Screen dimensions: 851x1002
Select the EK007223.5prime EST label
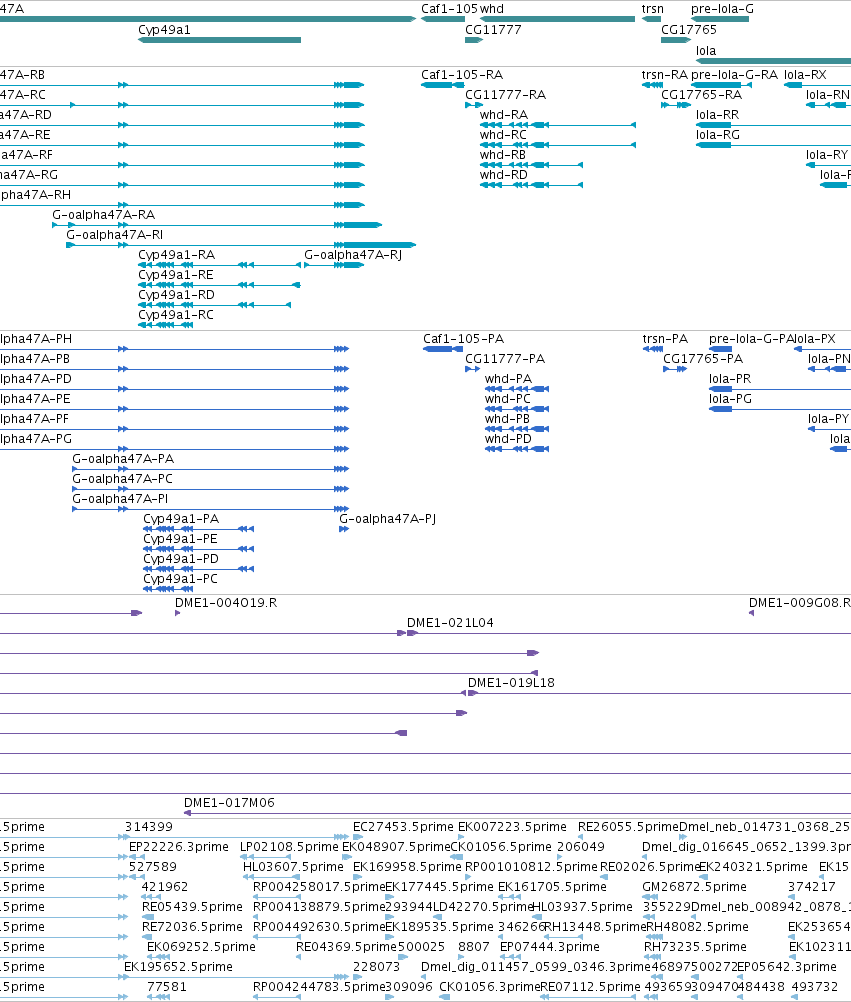(x=512, y=827)
